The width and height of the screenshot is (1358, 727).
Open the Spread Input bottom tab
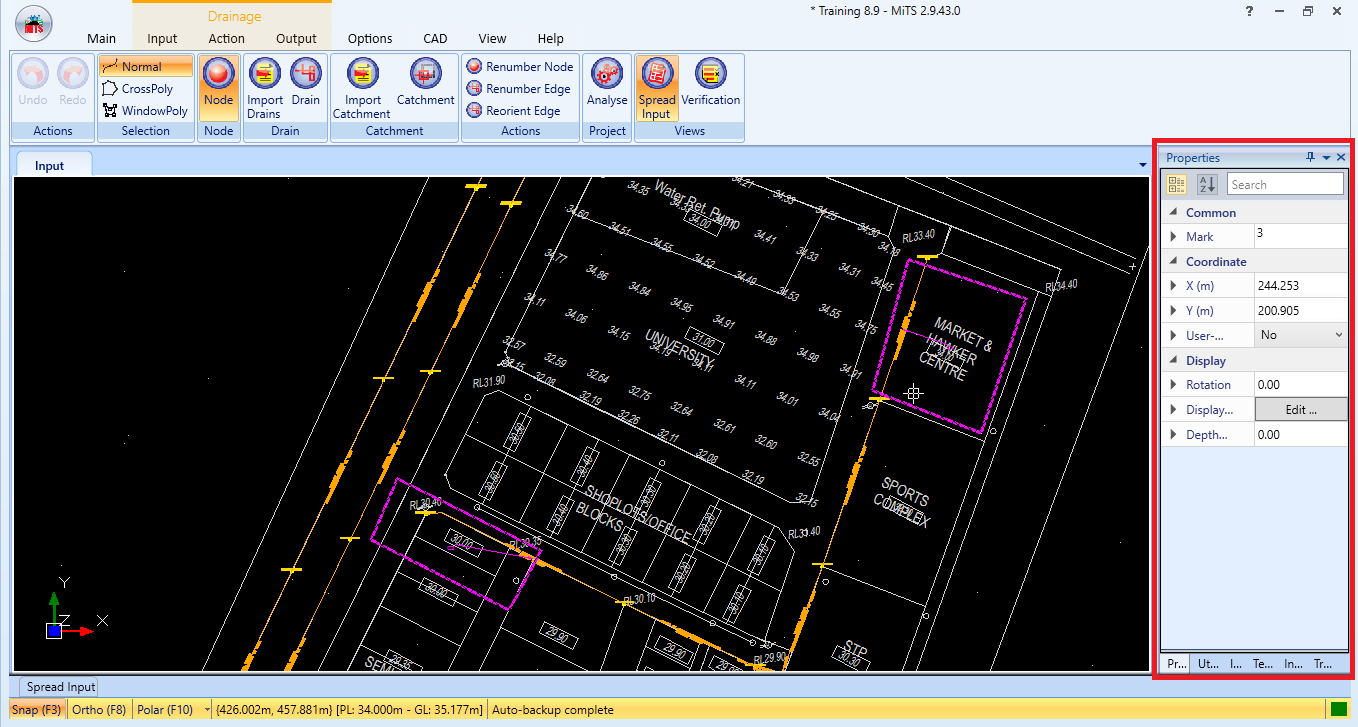click(61, 687)
